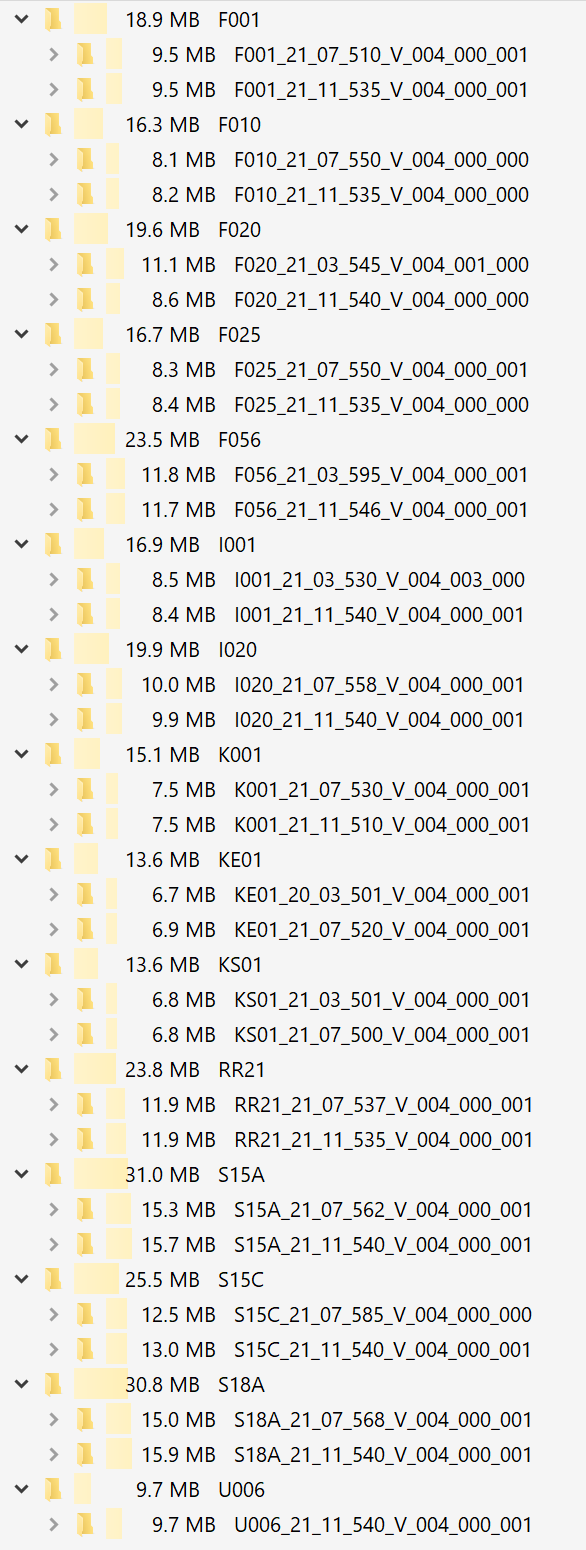This screenshot has width=586, height=1550.
Task: Select the RR21 folder name
Action: click(242, 1070)
